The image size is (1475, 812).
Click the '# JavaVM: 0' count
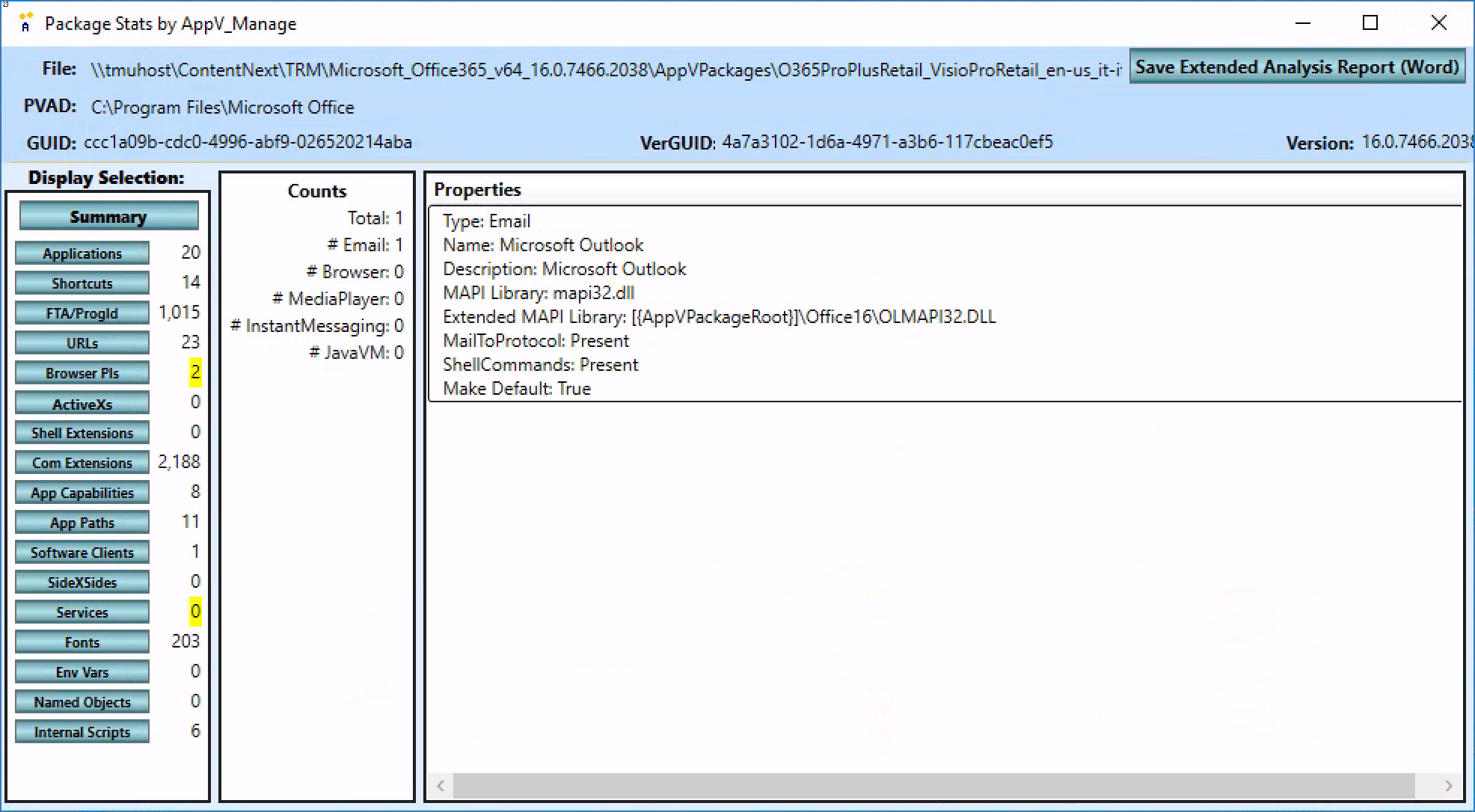click(x=357, y=353)
